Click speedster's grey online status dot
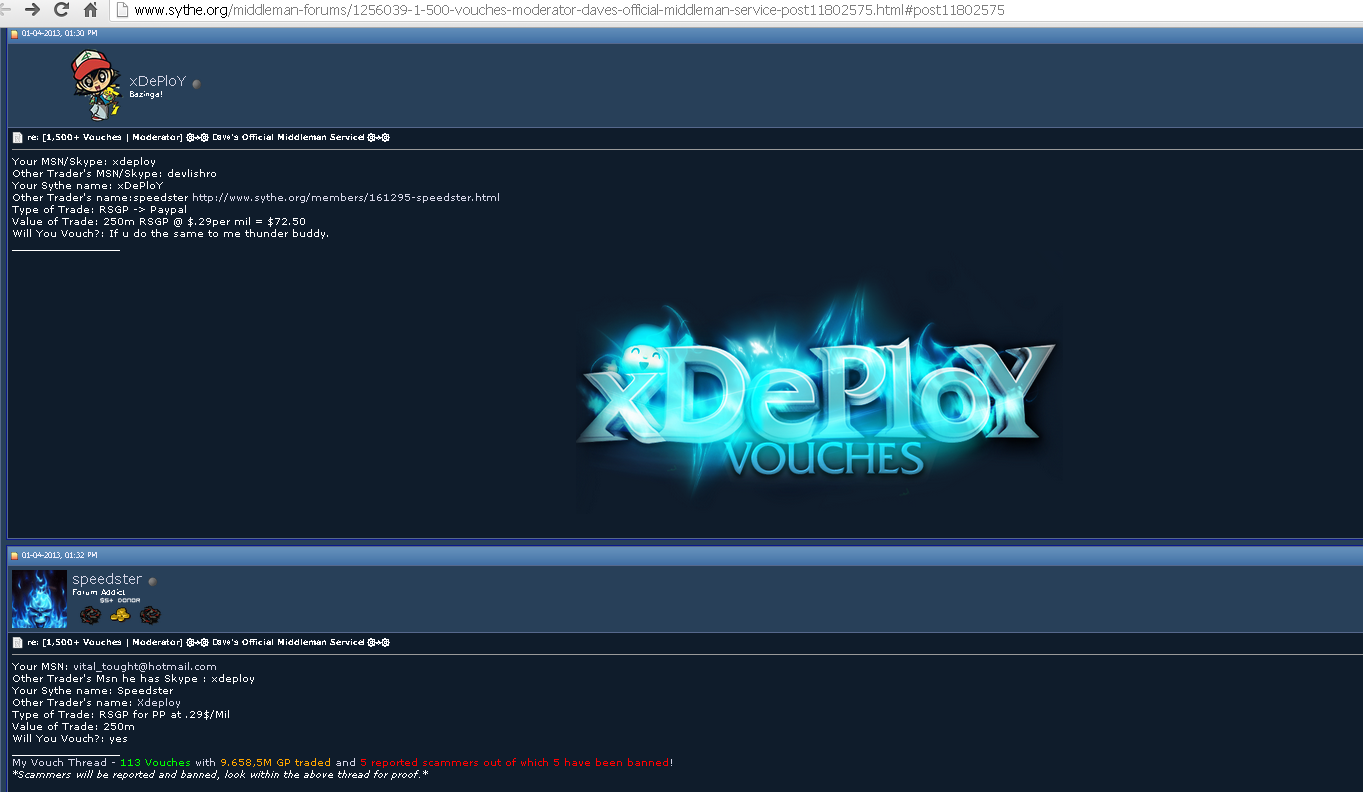This screenshot has width=1363, height=792. (152, 581)
